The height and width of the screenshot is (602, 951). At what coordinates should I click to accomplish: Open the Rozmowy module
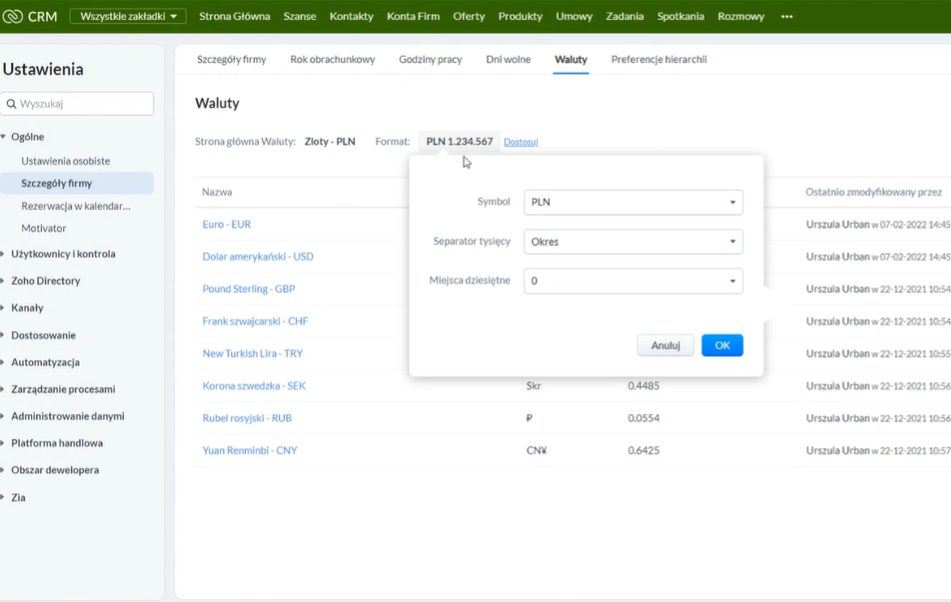741,16
